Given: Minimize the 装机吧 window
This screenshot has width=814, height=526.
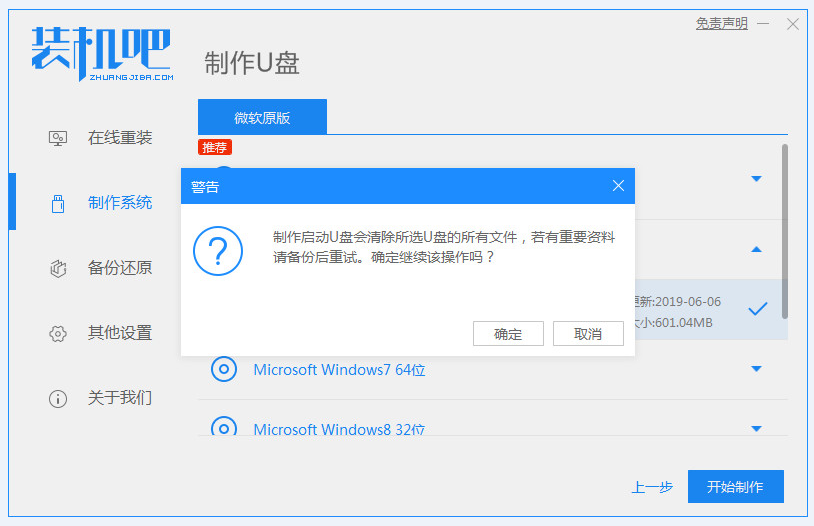Looking at the screenshot, I should click(763, 24).
